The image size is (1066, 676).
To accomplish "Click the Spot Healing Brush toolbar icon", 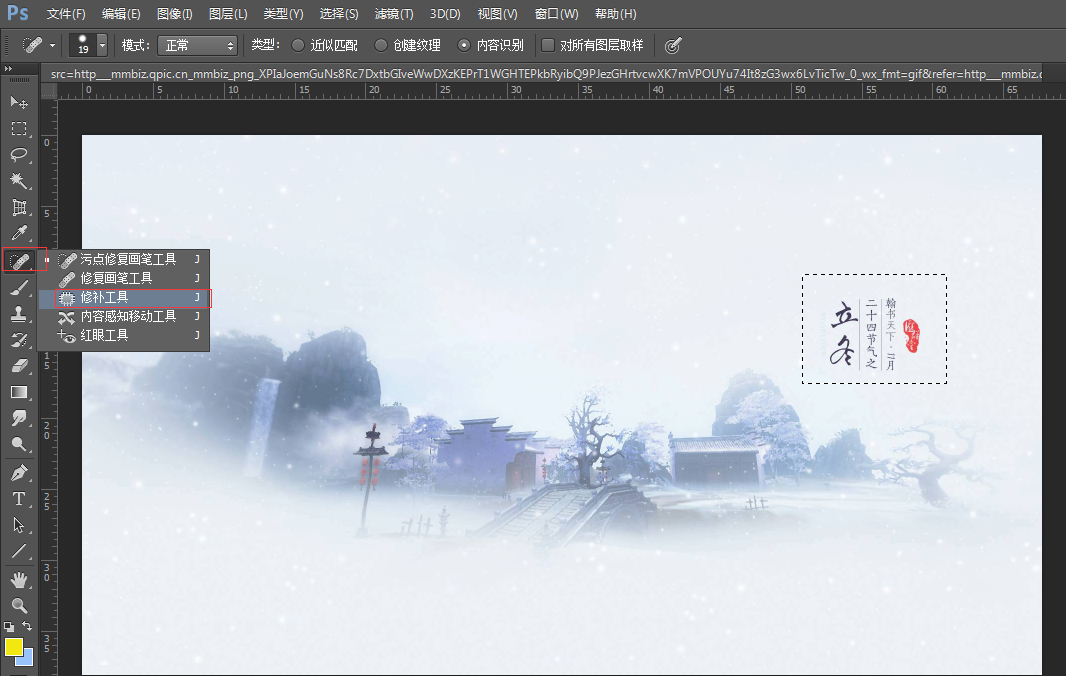I will coord(19,260).
